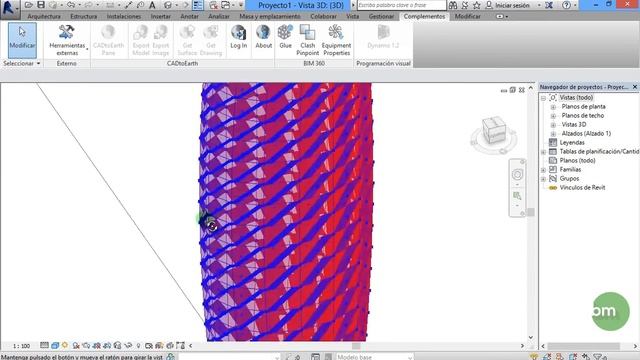Select Vínculos de Revit in project browser
Screen dimensions: 640x360
point(582,188)
